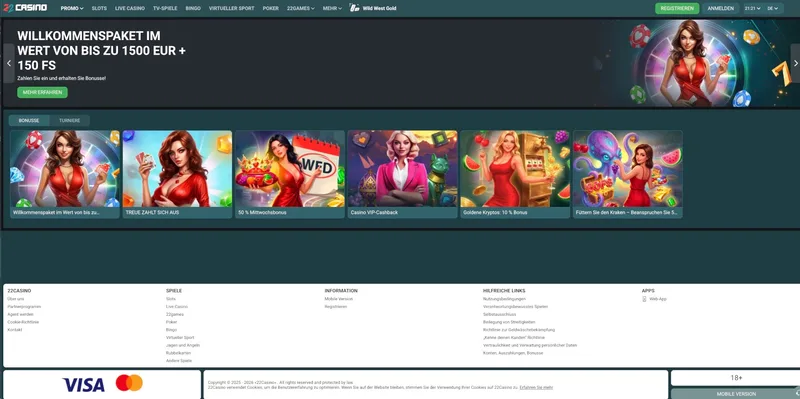
Task: Click the Registrieren button
Action: point(677,8)
